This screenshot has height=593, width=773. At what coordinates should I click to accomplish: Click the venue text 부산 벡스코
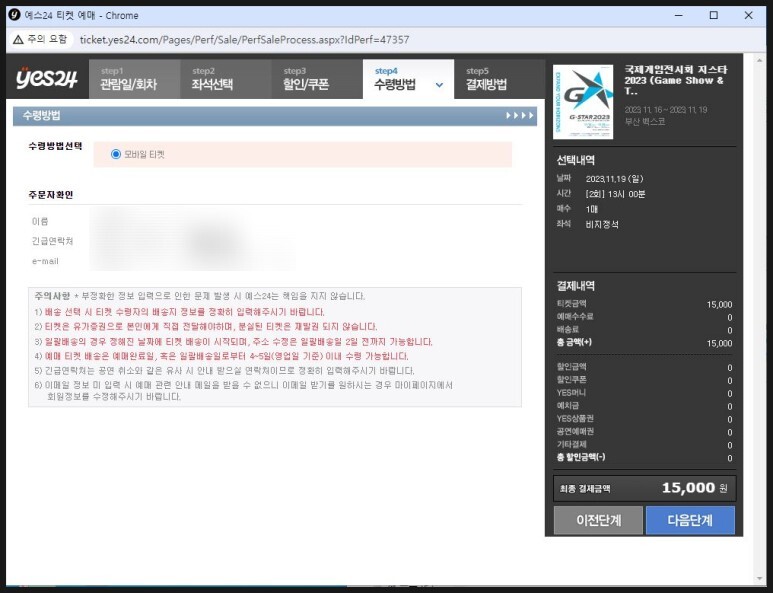coord(645,122)
